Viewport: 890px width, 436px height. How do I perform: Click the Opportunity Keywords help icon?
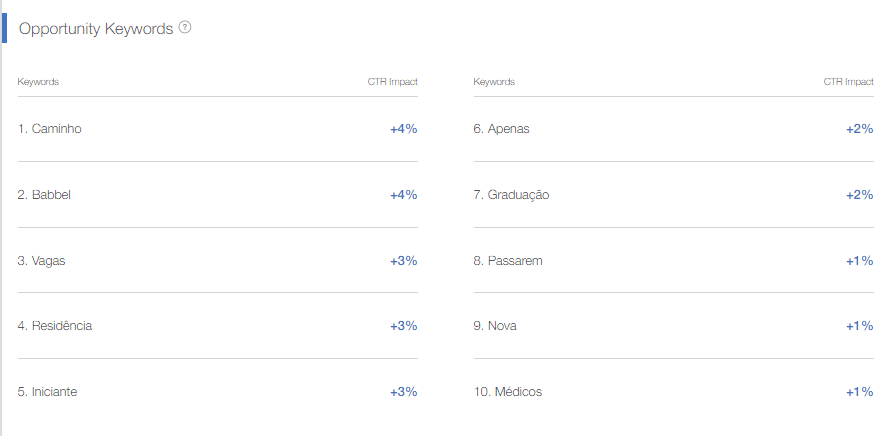click(x=184, y=27)
